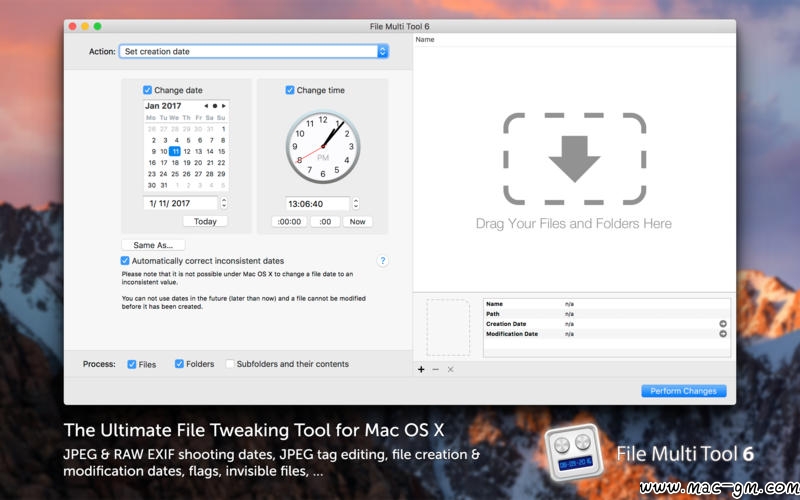Click the file preview thumbnail placeholder
800x500 pixels.
point(448,327)
